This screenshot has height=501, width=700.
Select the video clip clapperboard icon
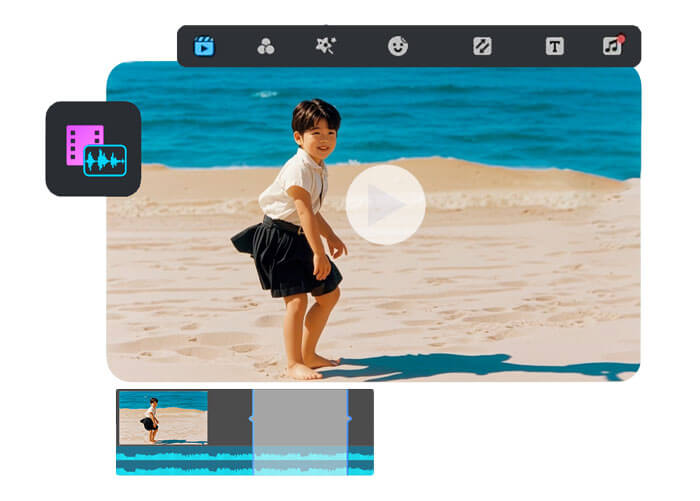tap(204, 46)
